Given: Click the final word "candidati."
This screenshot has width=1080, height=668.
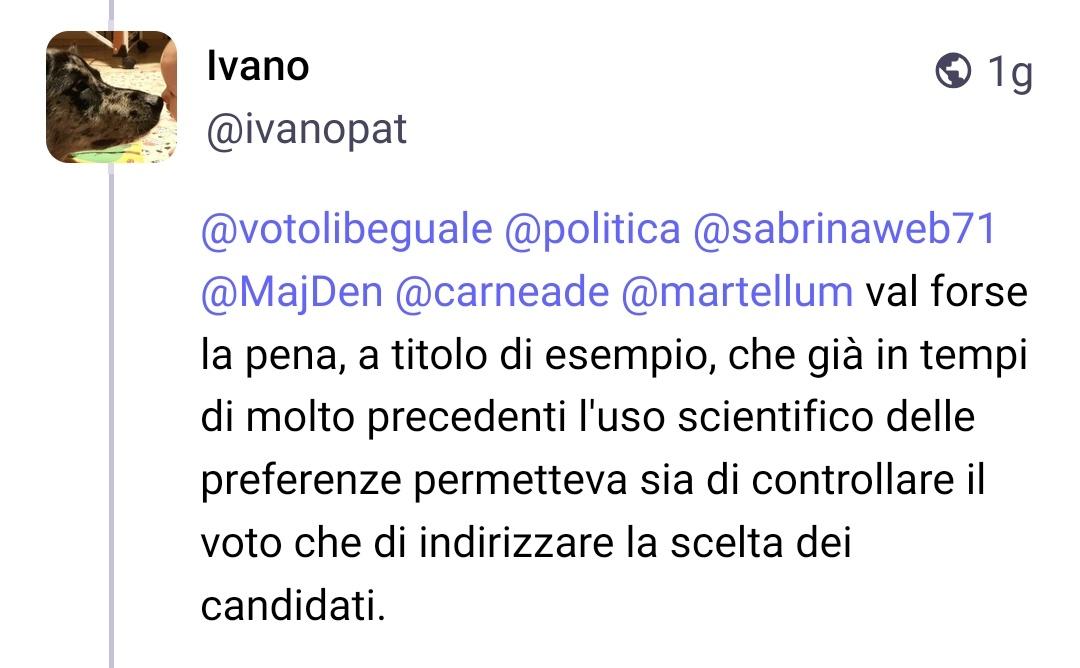Looking at the screenshot, I should coord(293,606).
